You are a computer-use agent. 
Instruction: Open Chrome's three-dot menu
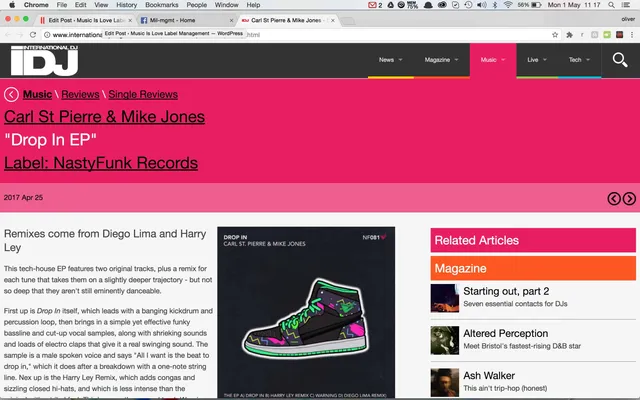632,35
